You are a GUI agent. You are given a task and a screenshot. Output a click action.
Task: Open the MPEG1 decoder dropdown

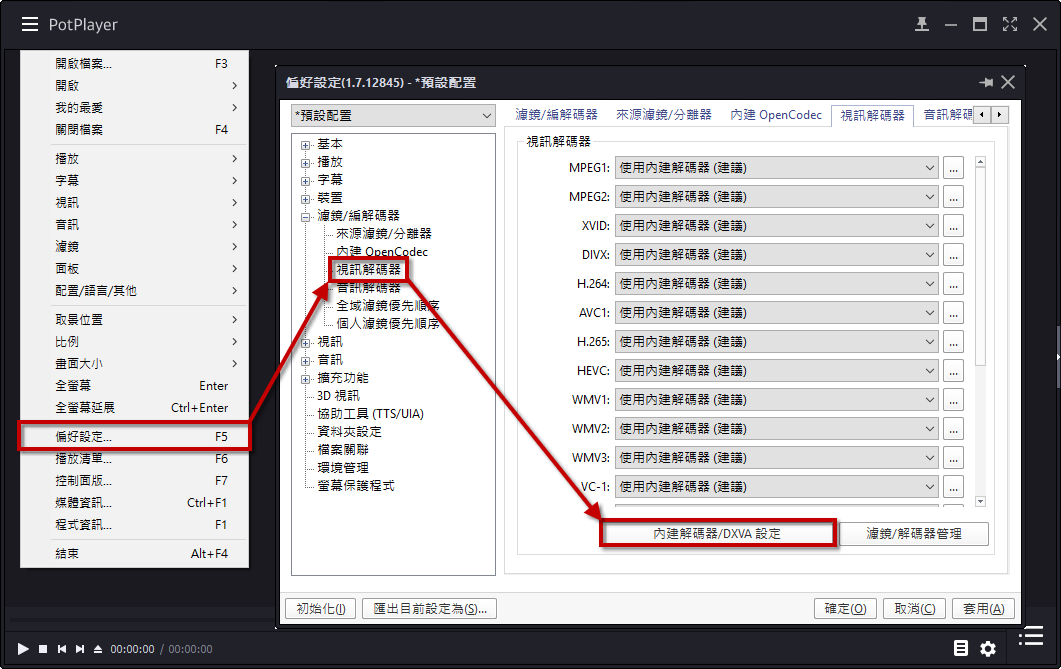(x=776, y=168)
